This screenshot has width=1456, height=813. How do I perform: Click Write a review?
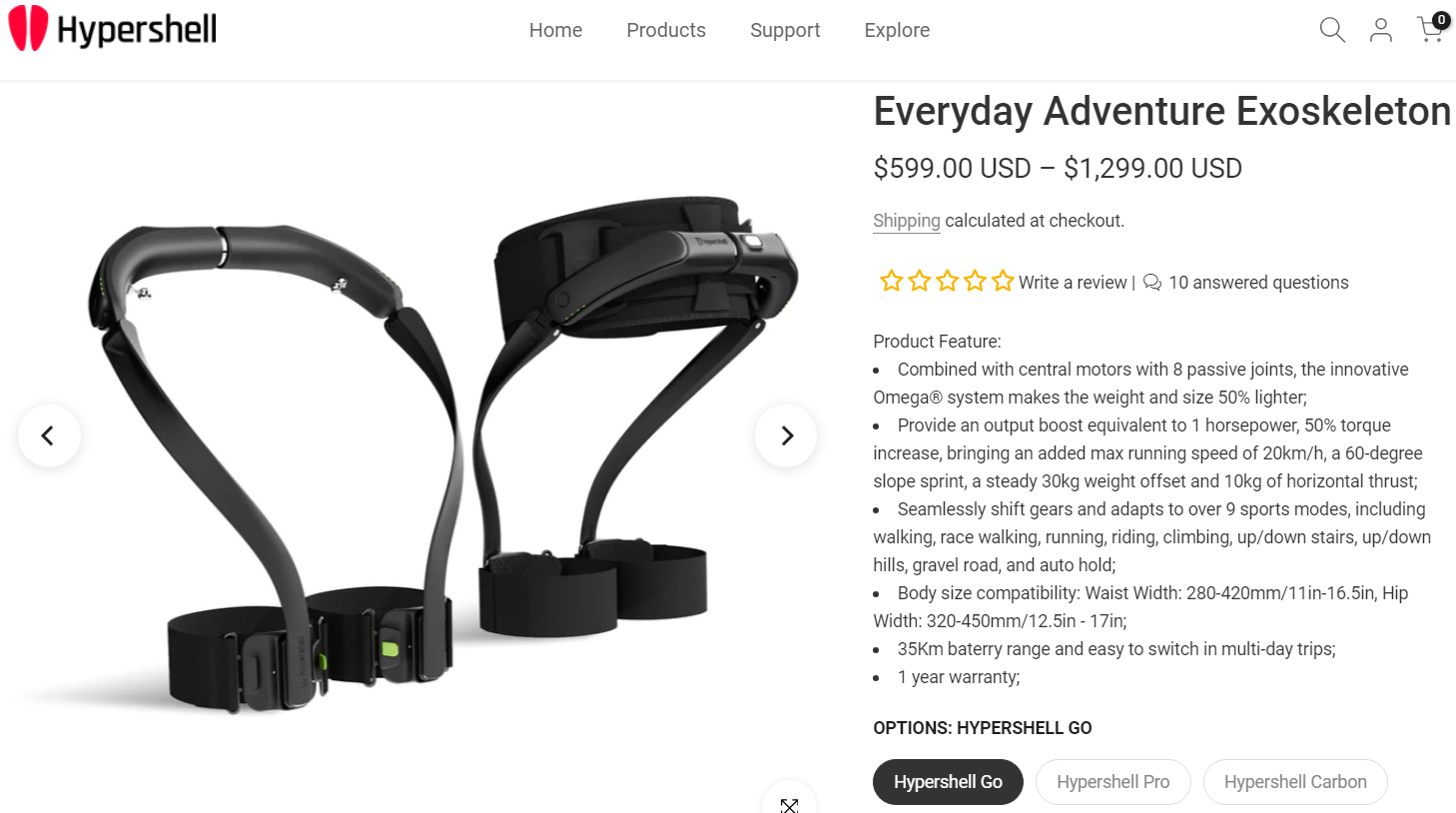point(1073,283)
